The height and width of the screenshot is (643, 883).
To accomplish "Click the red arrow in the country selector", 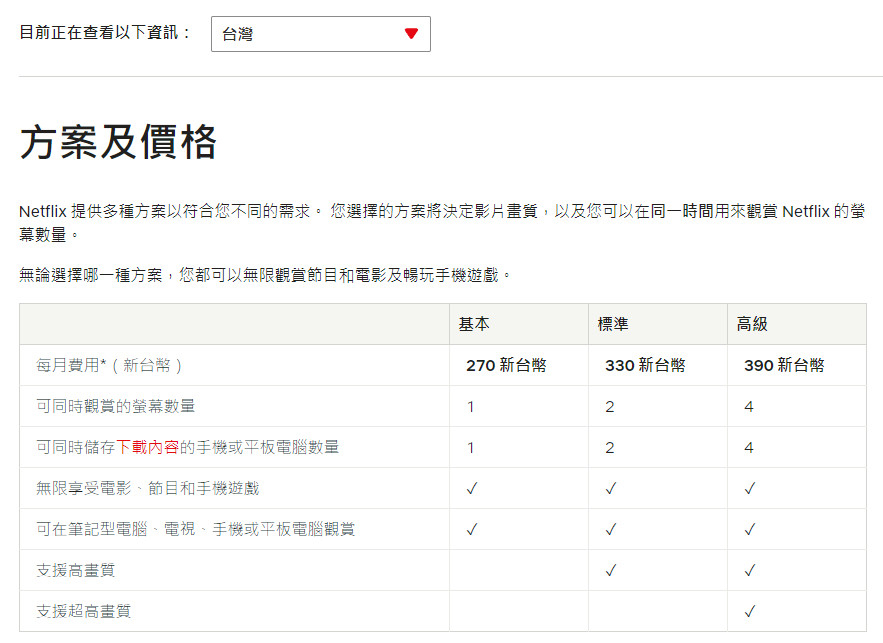I will click(x=411, y=34).
